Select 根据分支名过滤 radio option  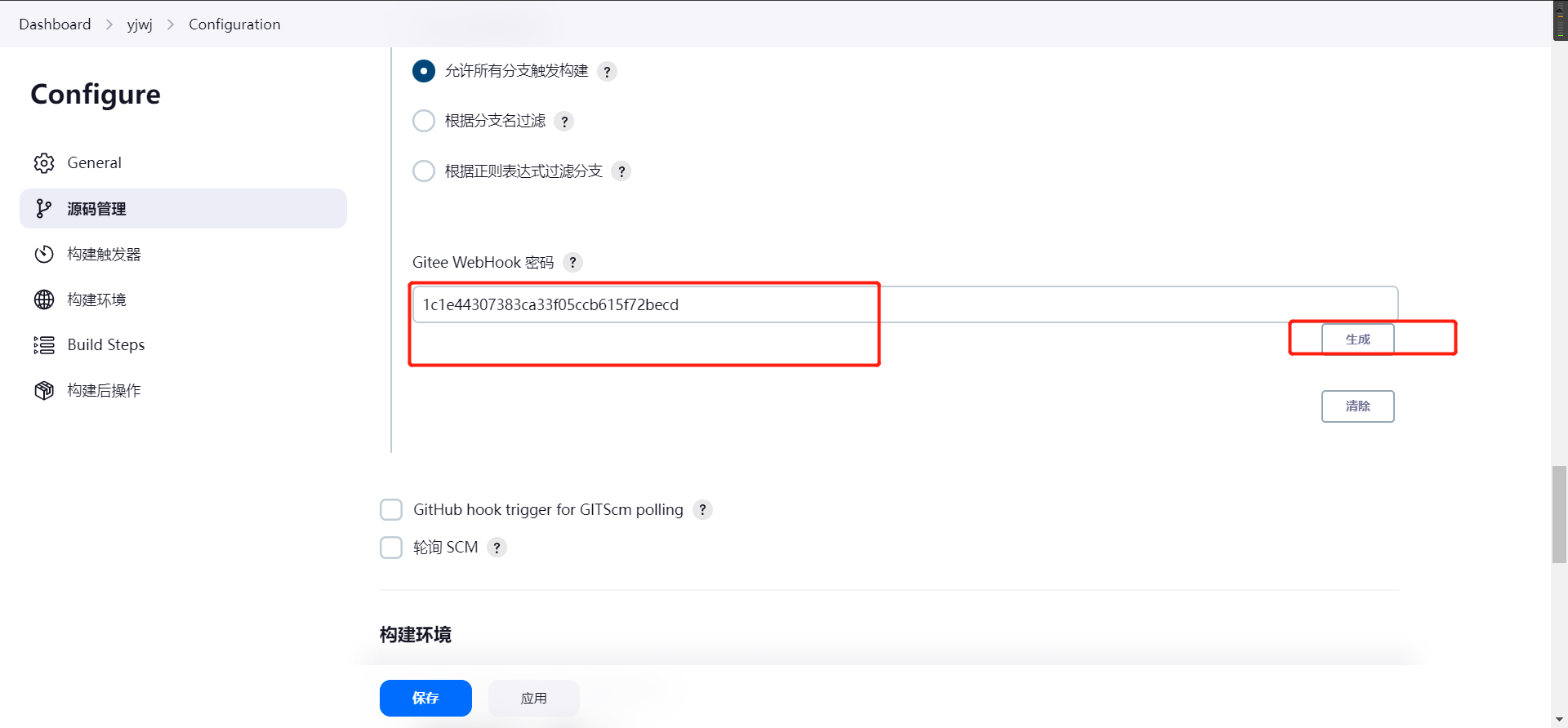pos(424,122)
